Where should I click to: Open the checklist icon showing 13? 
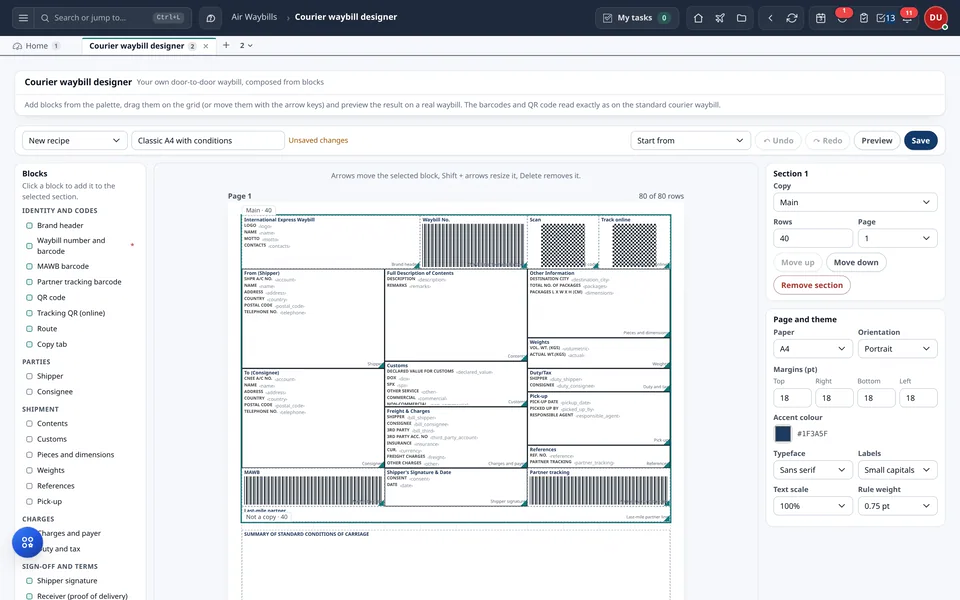point(885,18)
